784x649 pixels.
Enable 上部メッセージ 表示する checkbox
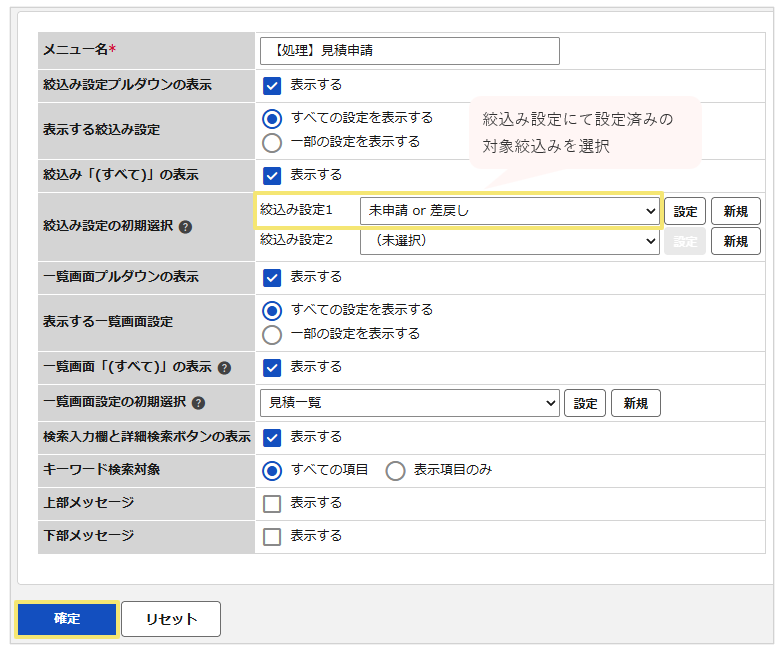[x=272, y=504]
